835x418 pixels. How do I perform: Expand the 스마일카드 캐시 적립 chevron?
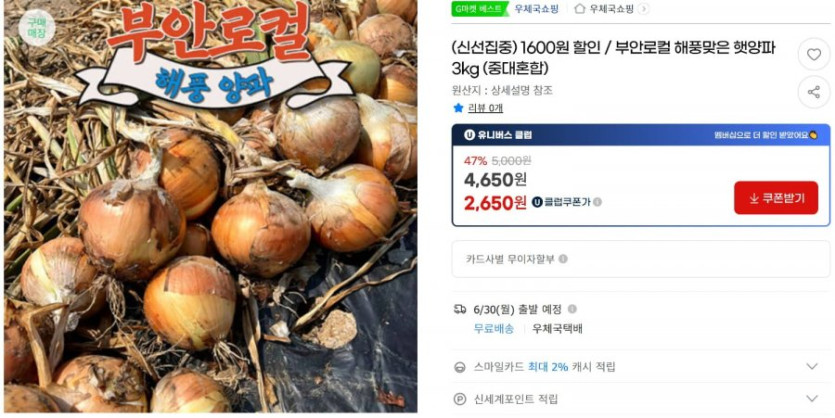pyautogui.click(x=812, y=366)
